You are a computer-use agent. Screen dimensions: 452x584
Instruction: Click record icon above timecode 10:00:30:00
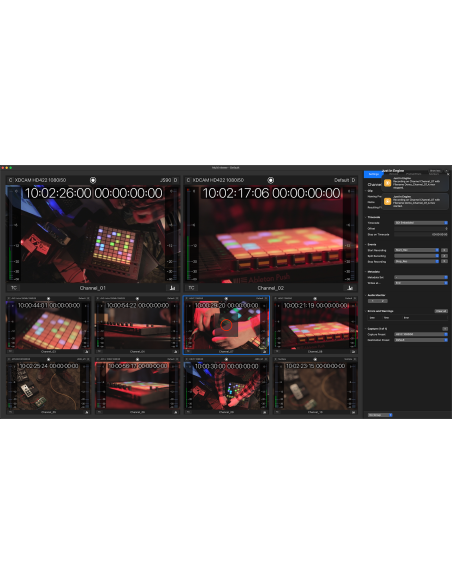(226, 359)
